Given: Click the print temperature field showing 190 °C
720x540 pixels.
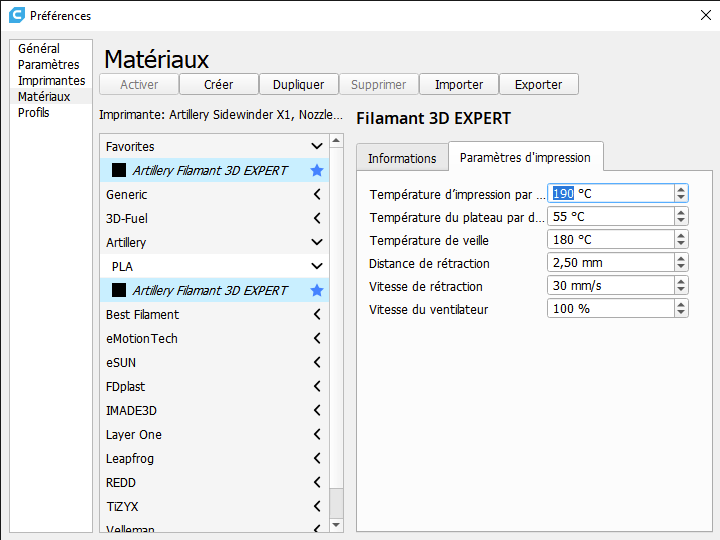Looking at the screenshot, I should pyautogui.click(x=611, y=193).
